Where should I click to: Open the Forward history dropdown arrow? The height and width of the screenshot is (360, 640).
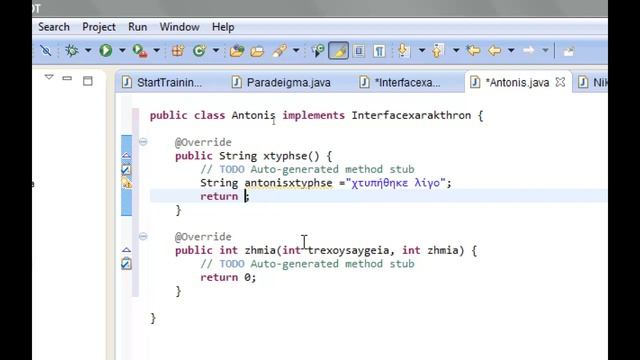545,51
